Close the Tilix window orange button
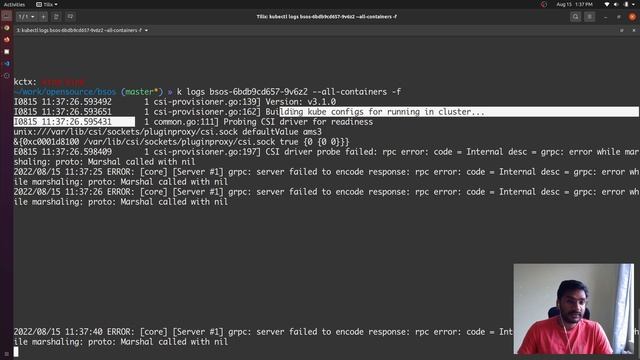Image resolution: width=640 pixels, height=360 pixels. pos(632,17)
